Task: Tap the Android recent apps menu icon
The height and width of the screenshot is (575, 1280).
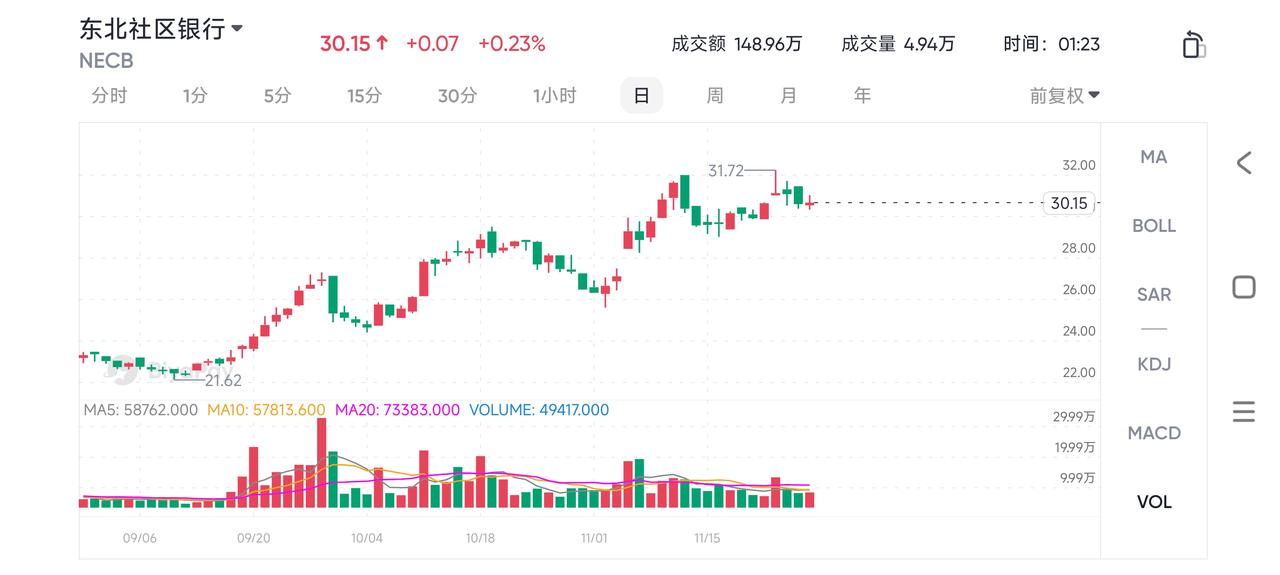Action: tap(1243, 411)
